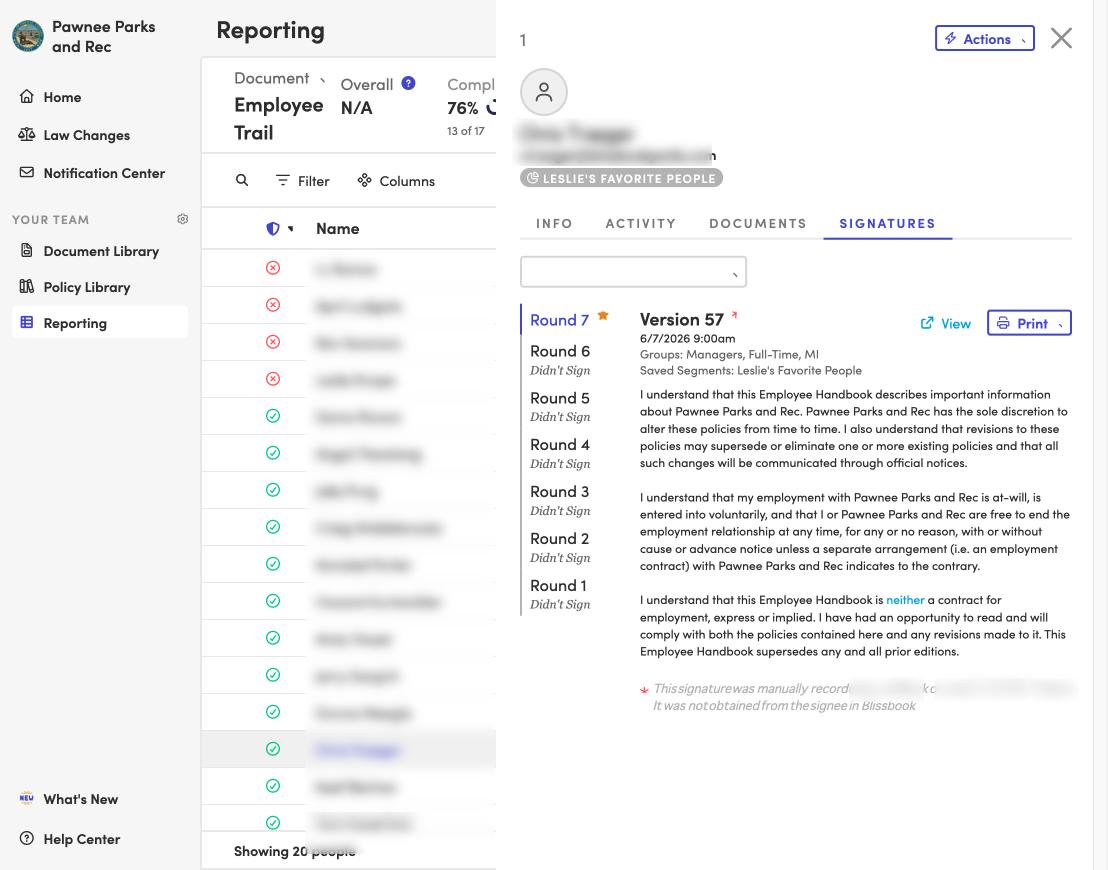The height and width of the screenshot is (870, 1108).
Task: Open the Help Center
Action: [69, 839]
